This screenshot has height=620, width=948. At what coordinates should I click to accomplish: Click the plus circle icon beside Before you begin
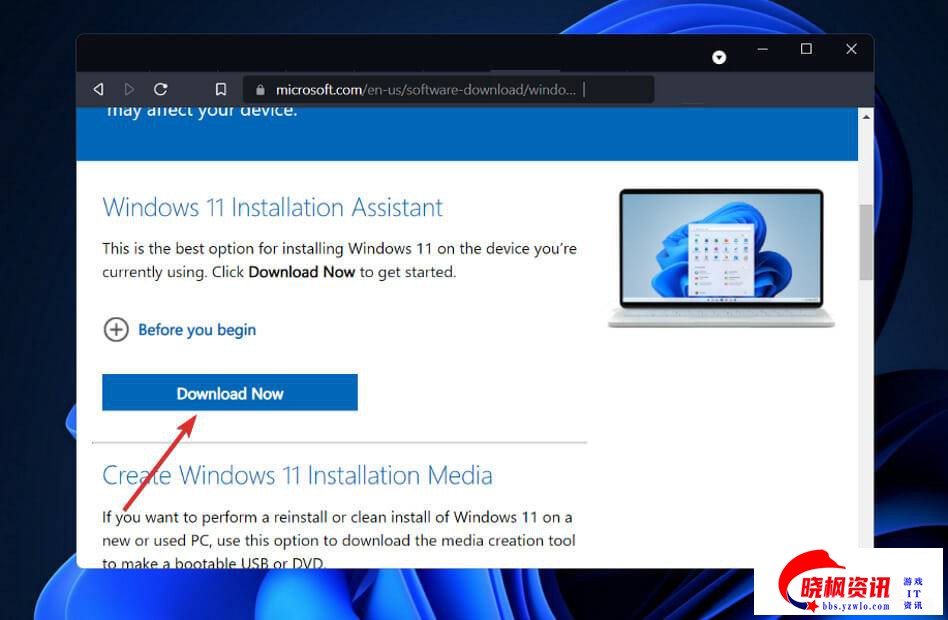(x=116, y=329)
